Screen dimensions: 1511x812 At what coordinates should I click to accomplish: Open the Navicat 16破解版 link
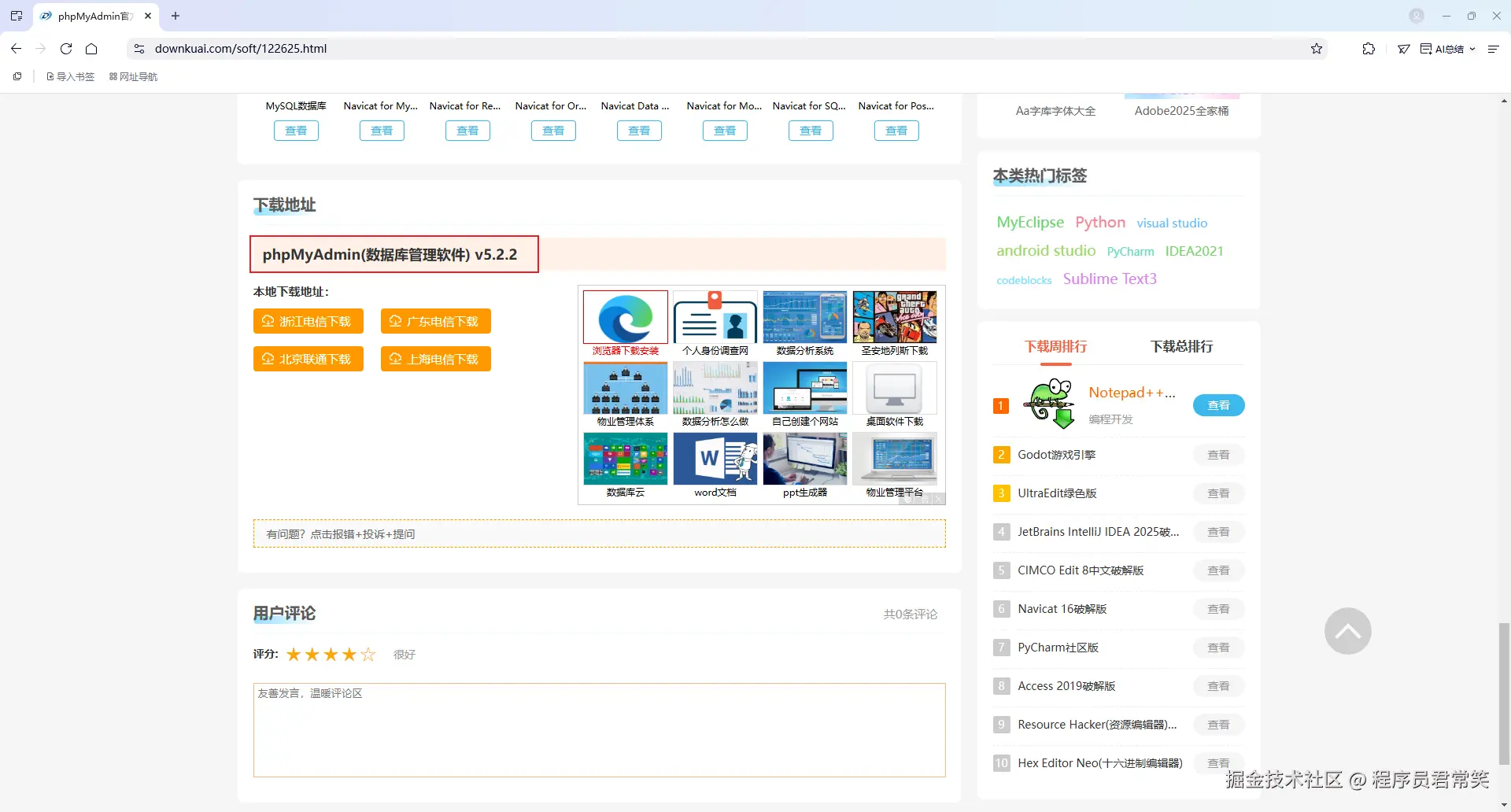click(1062, 609)
